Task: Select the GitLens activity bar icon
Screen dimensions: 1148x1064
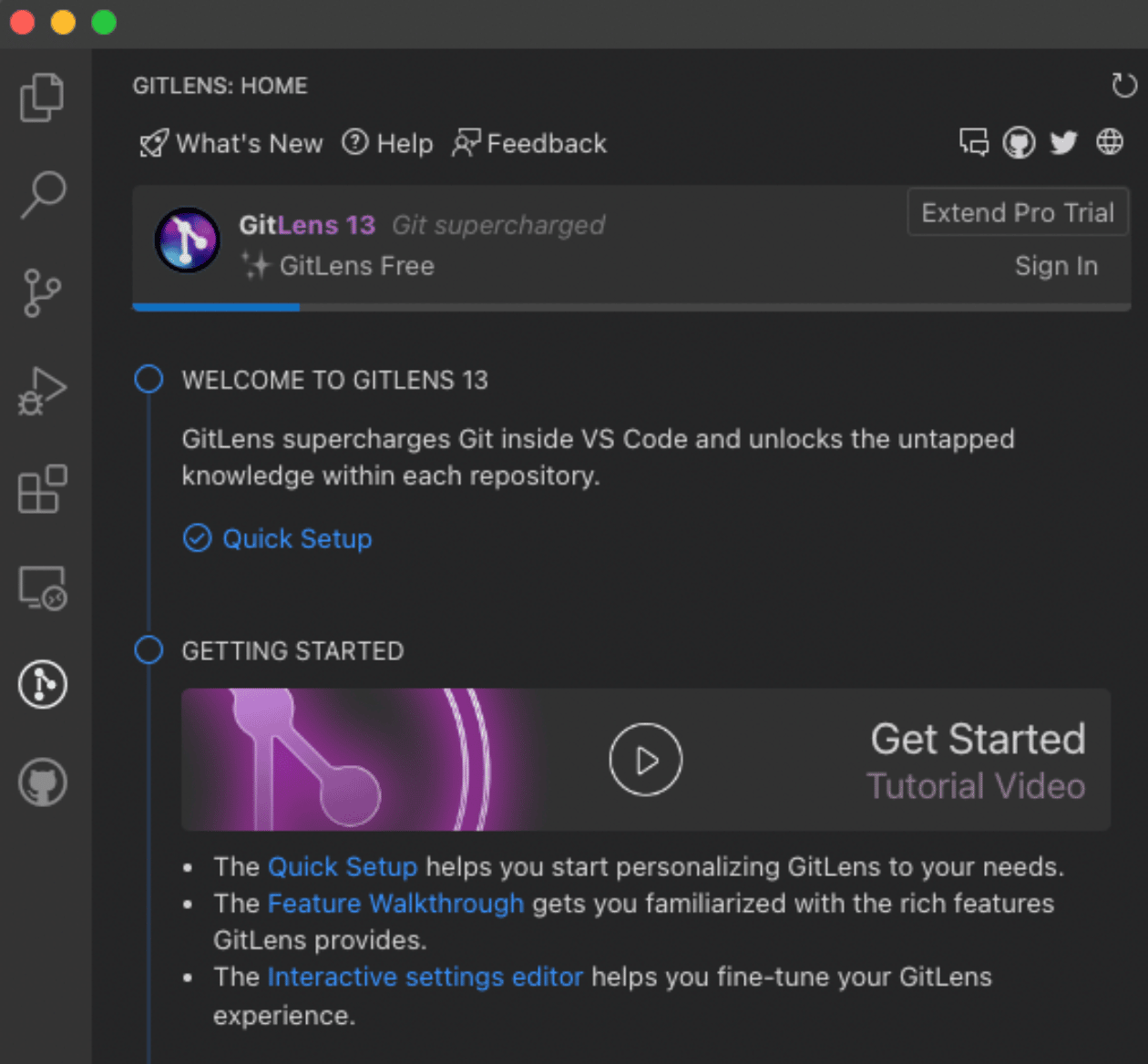Action: click(x=43, y=684)
